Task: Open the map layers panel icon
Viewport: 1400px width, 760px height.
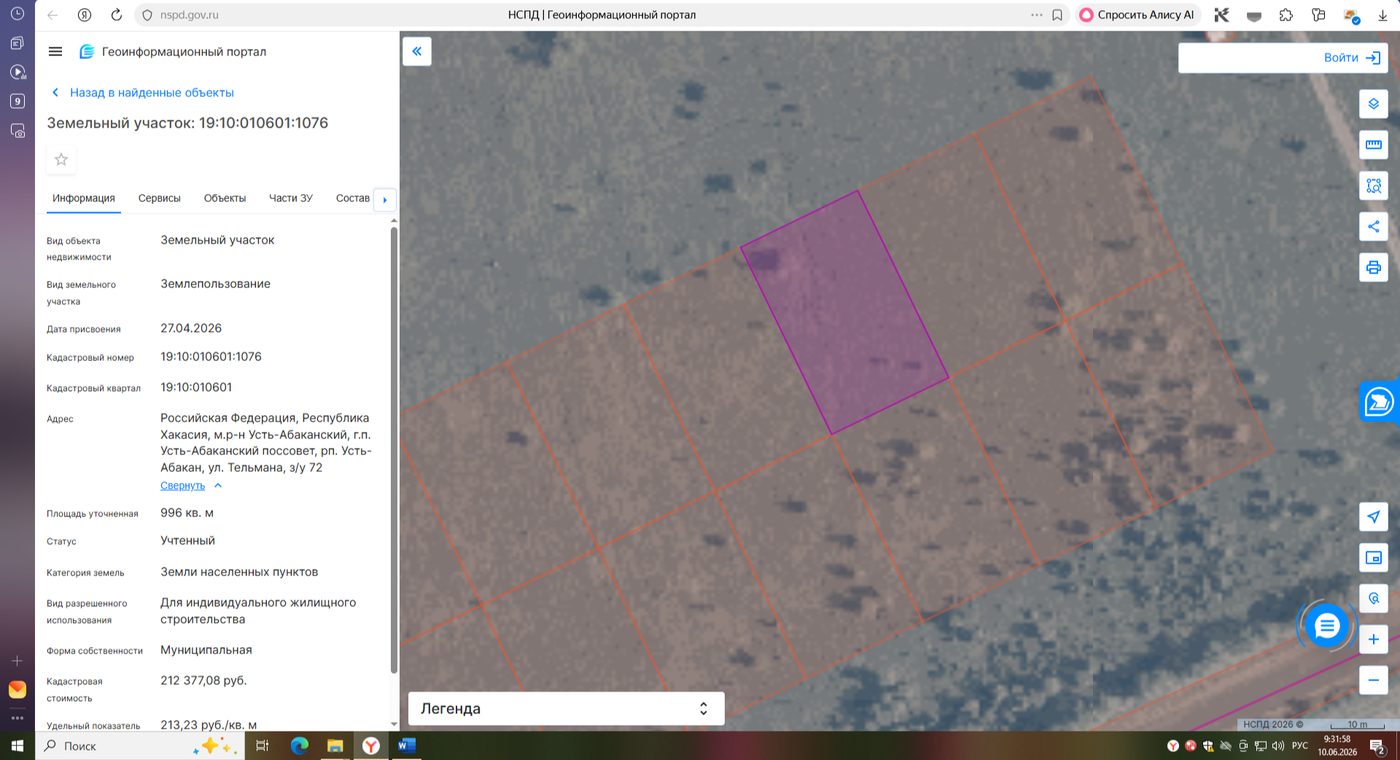Action: [1374, 104]
